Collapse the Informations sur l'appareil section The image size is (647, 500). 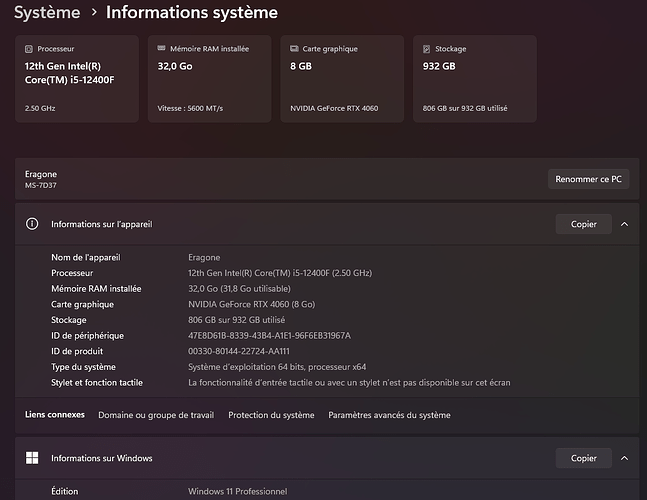(624, 224)
